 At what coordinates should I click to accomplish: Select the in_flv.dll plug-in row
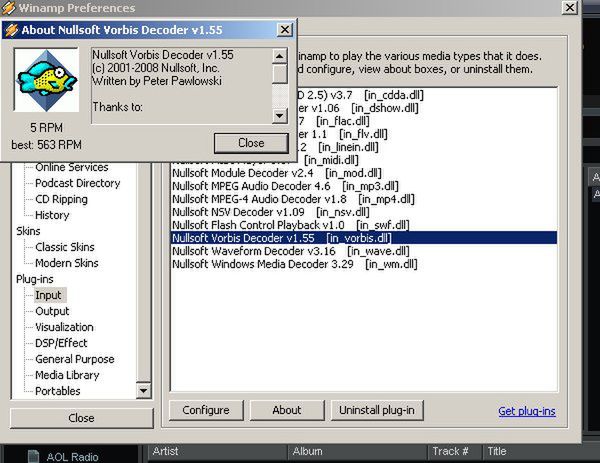click(427, 134)
